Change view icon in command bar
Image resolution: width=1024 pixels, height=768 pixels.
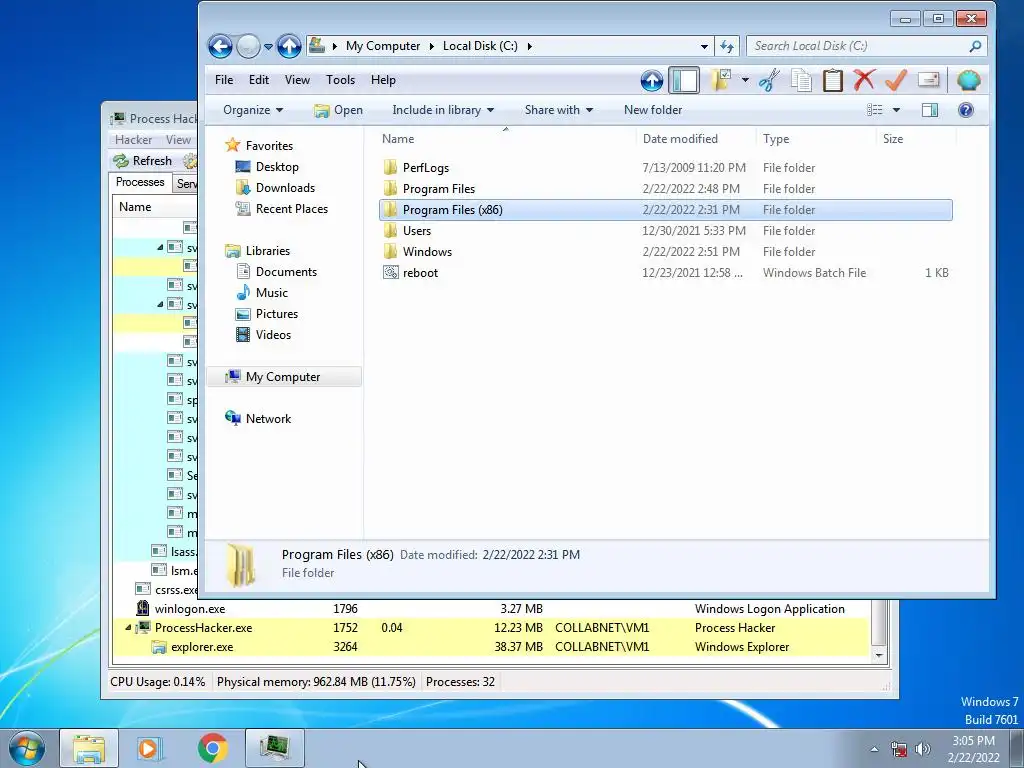pos(874,110)
